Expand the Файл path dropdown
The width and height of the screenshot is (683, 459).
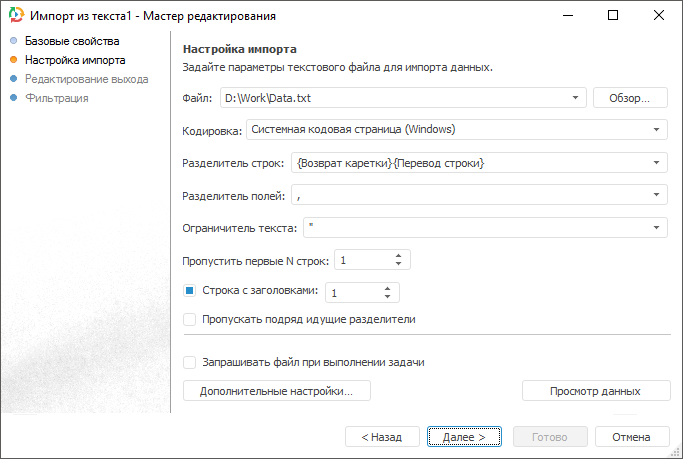576,98
